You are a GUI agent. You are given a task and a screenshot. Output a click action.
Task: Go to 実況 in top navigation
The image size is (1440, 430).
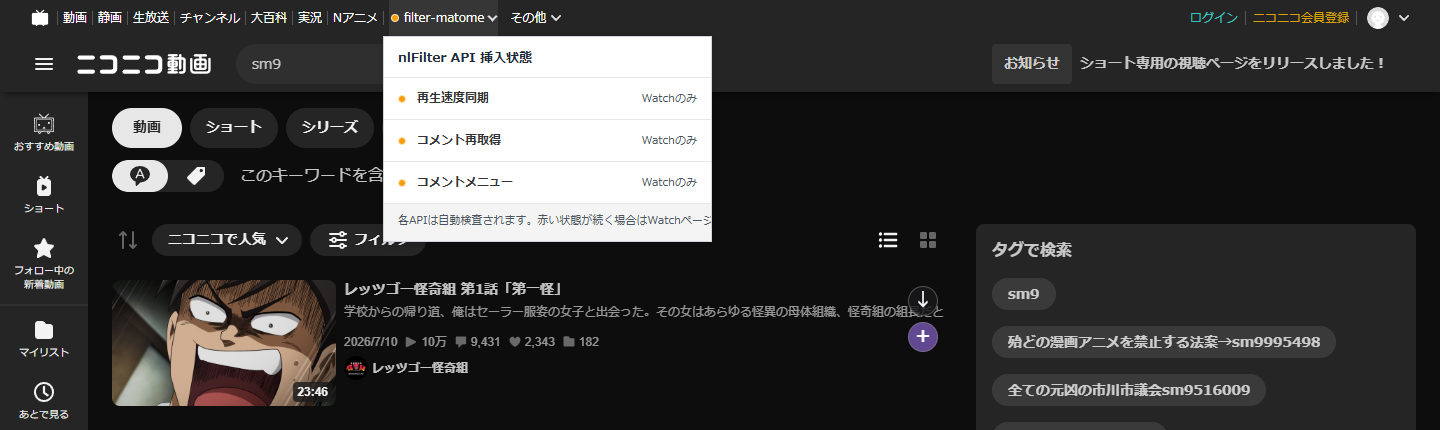click(310, 18)
